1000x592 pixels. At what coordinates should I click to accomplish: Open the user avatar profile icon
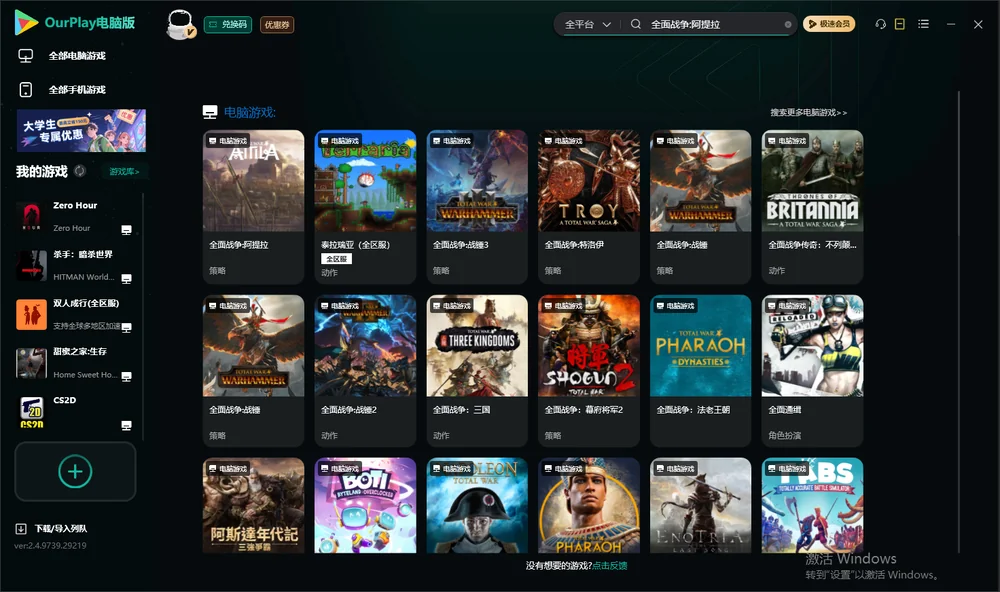coord(180,25)
